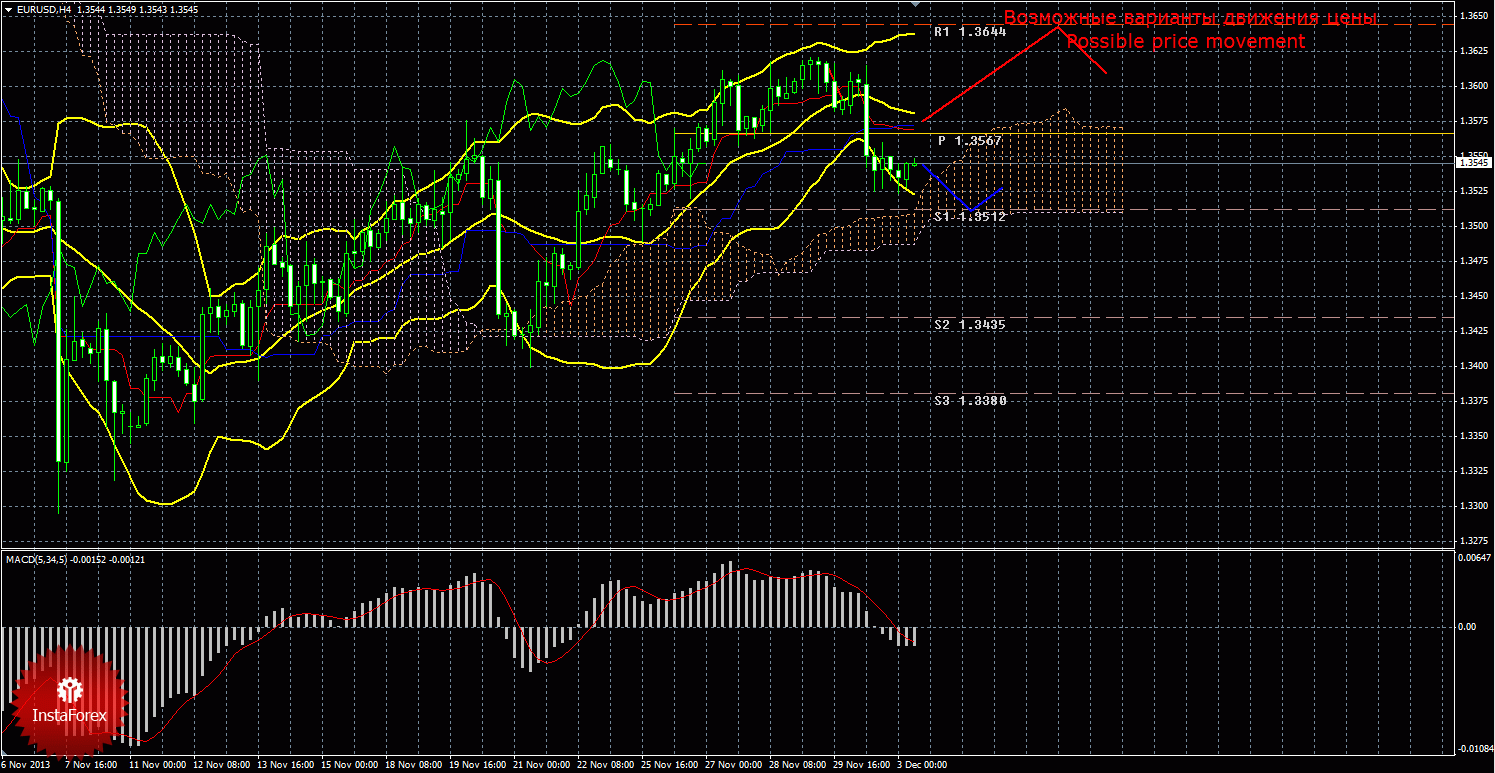The image size is (1495, 773).
Task: Open the chart menu arrow beside EURUSD,H4
Action: [9, 9]
